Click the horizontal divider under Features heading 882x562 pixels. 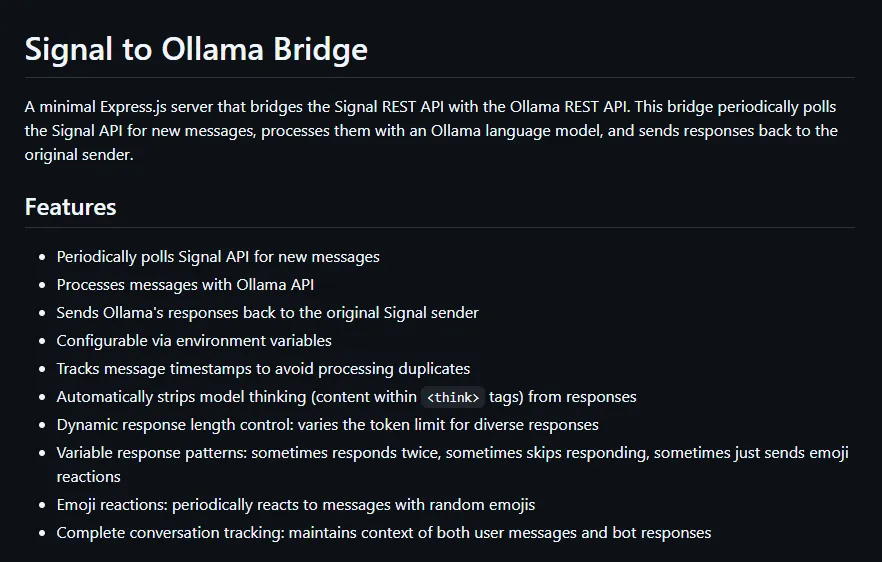440,228
